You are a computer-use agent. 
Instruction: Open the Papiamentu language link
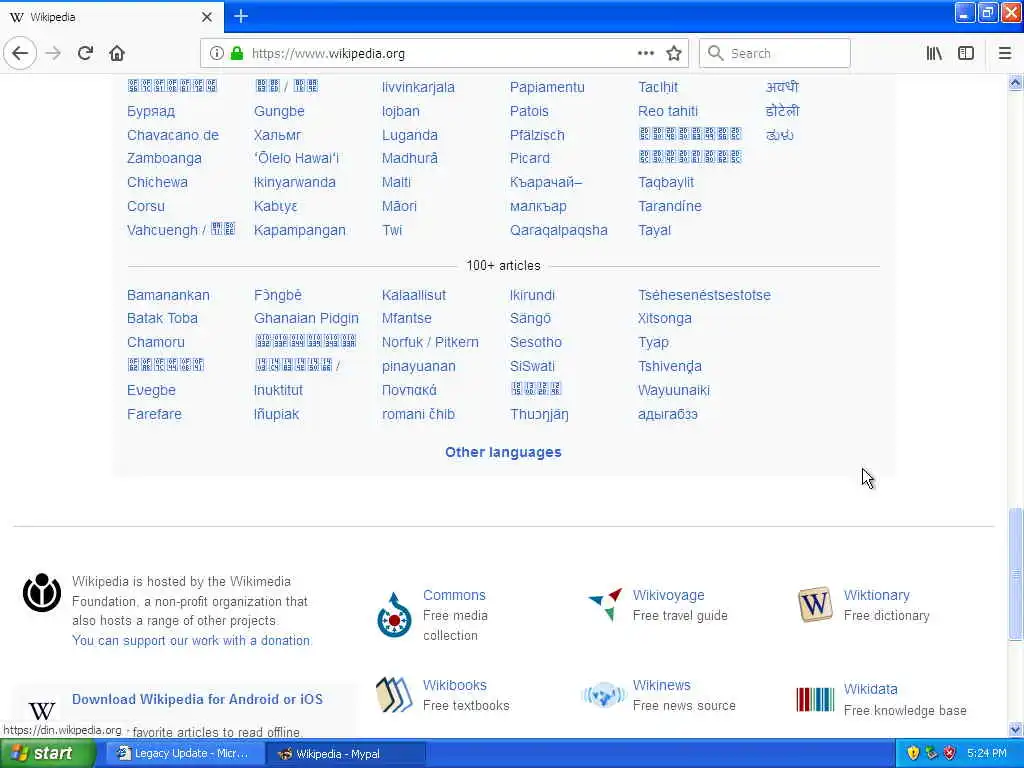[x=547, y=87]
